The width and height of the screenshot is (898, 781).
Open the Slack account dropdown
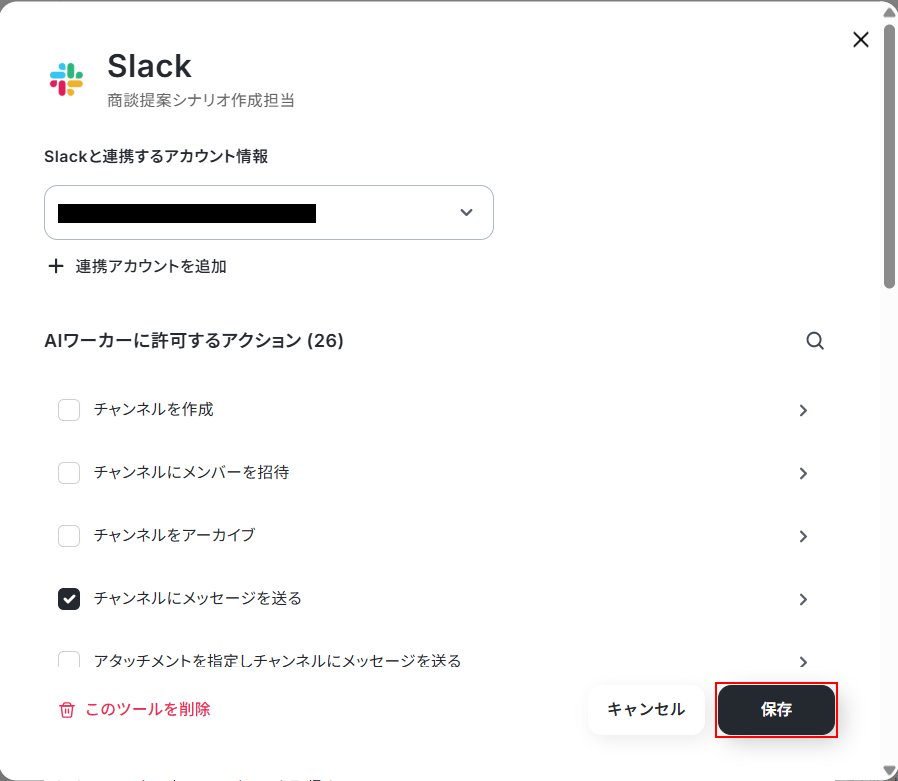tap(269, 212)
